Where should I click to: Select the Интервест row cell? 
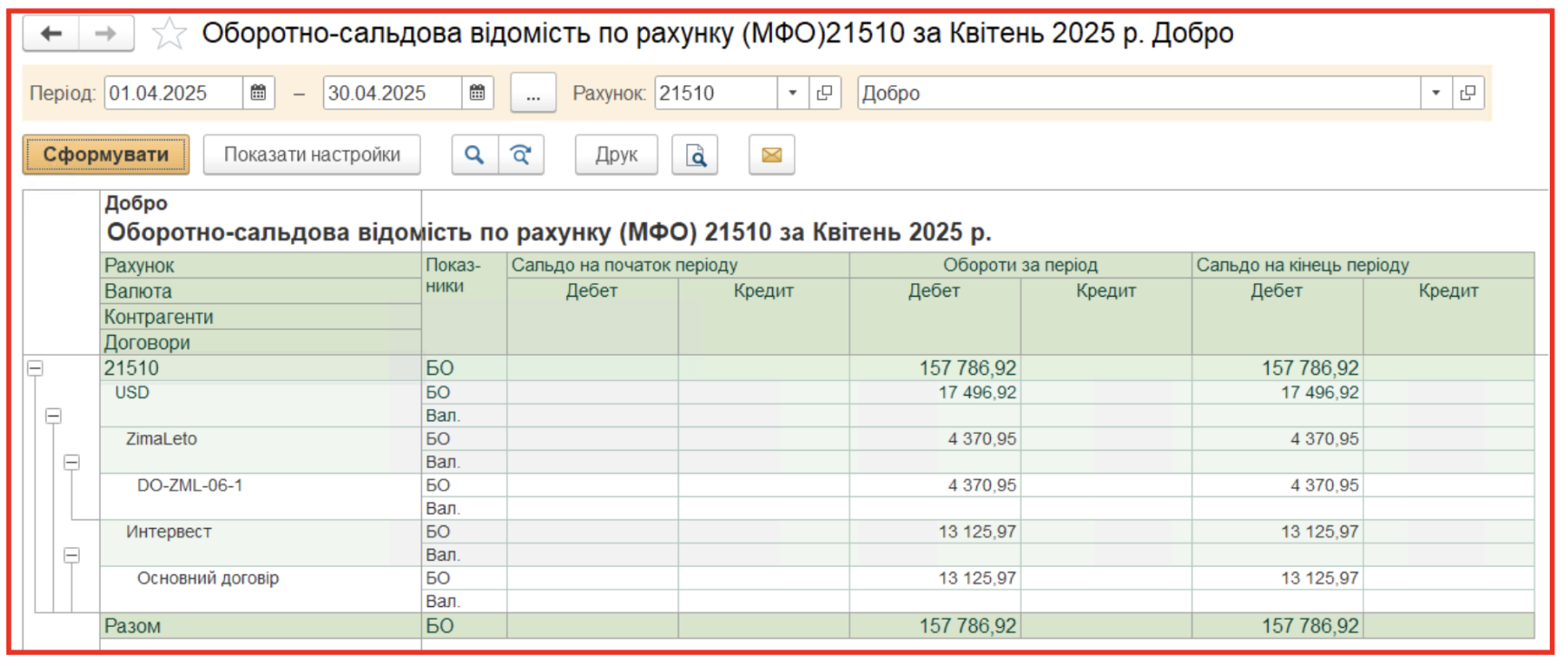coord(260,543)
